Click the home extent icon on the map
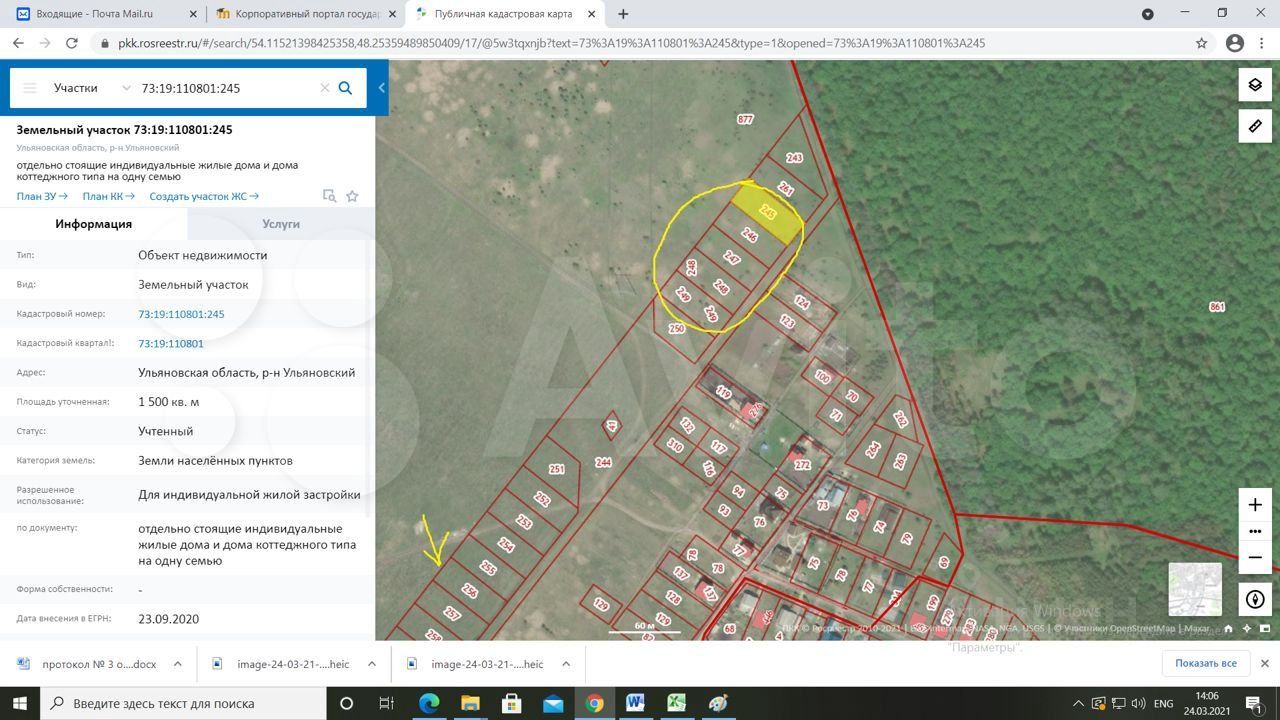Image resolution: width=1280 pixels, height=720 pixels. (x=1229, y=629)
